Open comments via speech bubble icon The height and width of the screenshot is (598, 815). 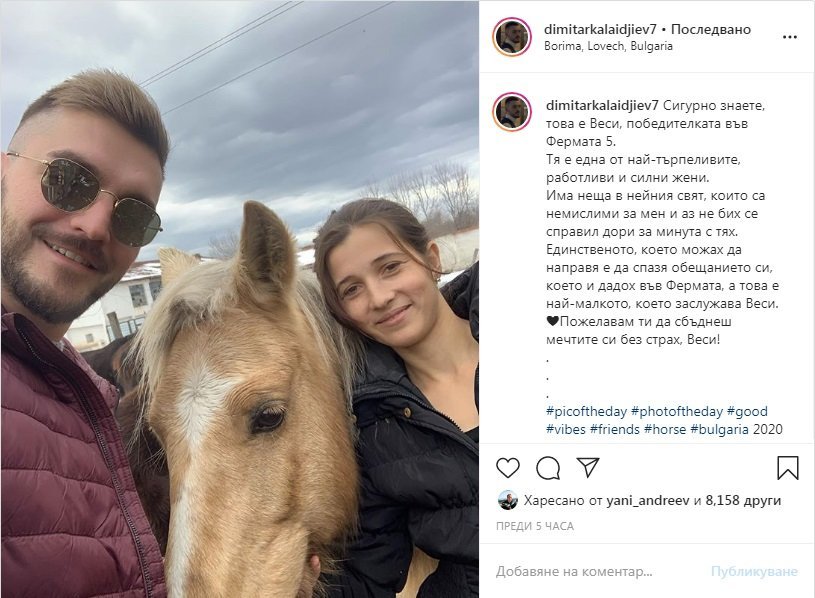coord(548,468)
